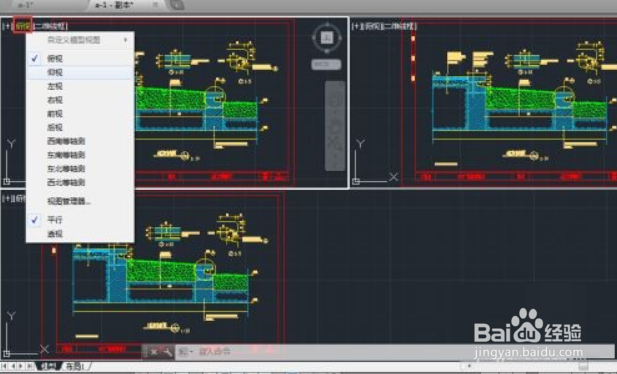Choose 左视 from the view menu
Screen dimensions: 617x374
[x=80, y=86]
